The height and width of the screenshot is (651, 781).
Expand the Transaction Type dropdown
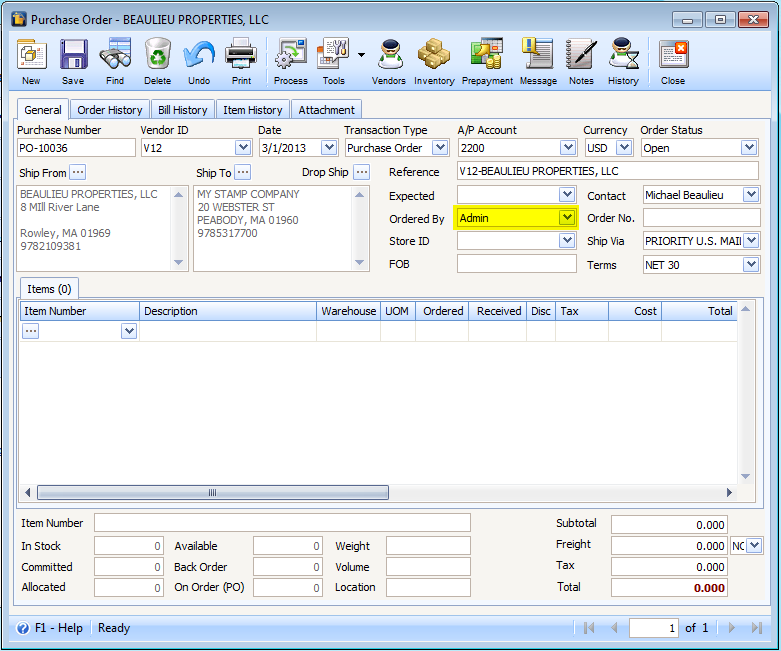pos(440,147)
